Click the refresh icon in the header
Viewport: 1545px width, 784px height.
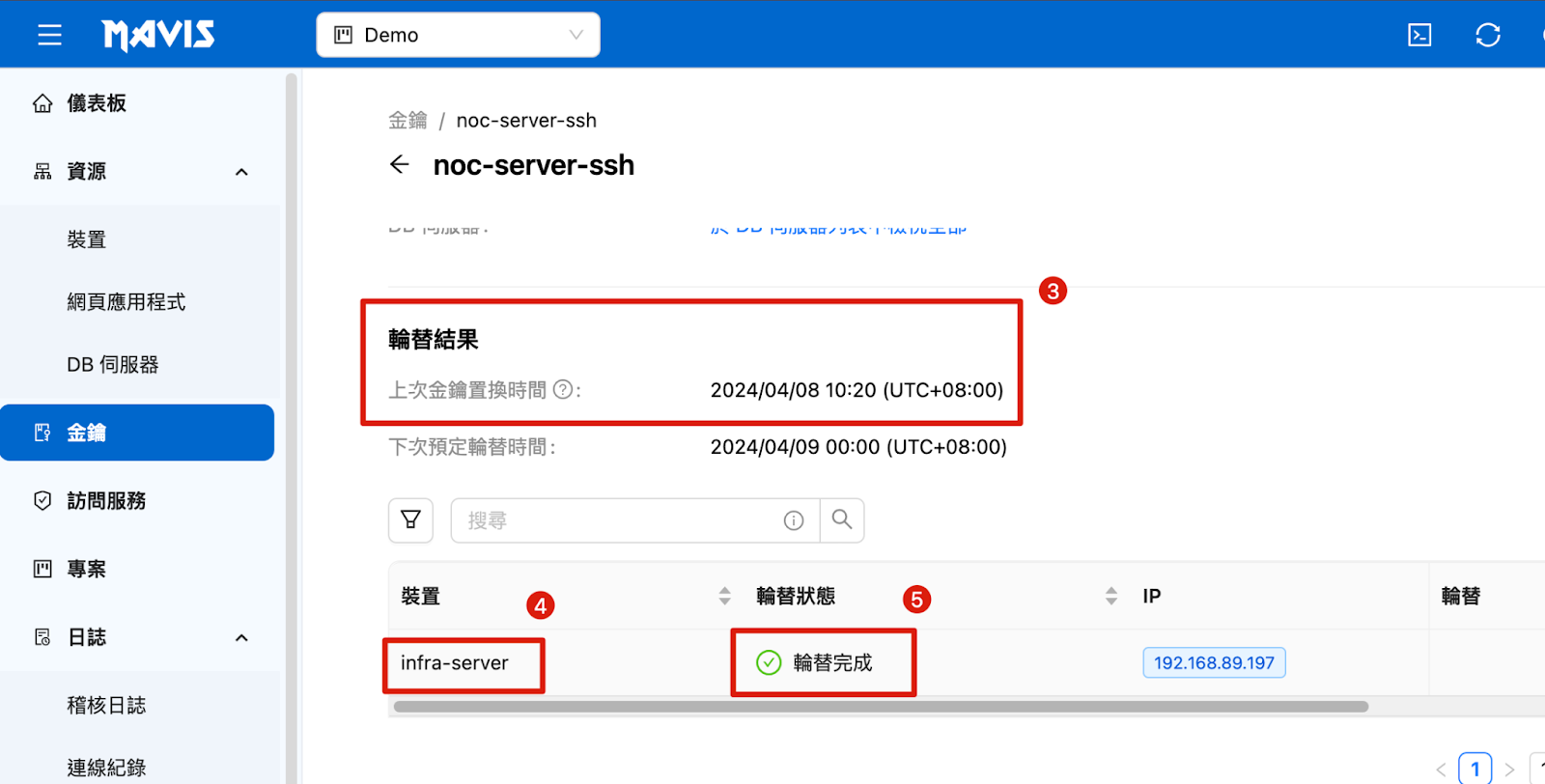1487,36
